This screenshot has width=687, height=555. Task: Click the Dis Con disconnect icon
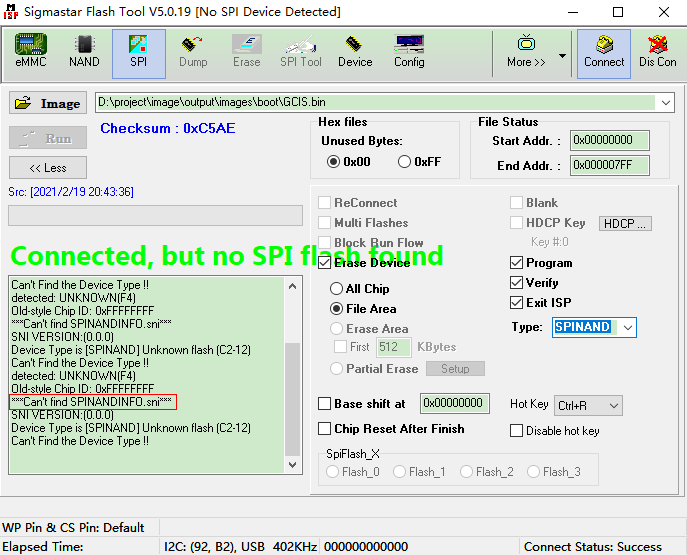658,53
